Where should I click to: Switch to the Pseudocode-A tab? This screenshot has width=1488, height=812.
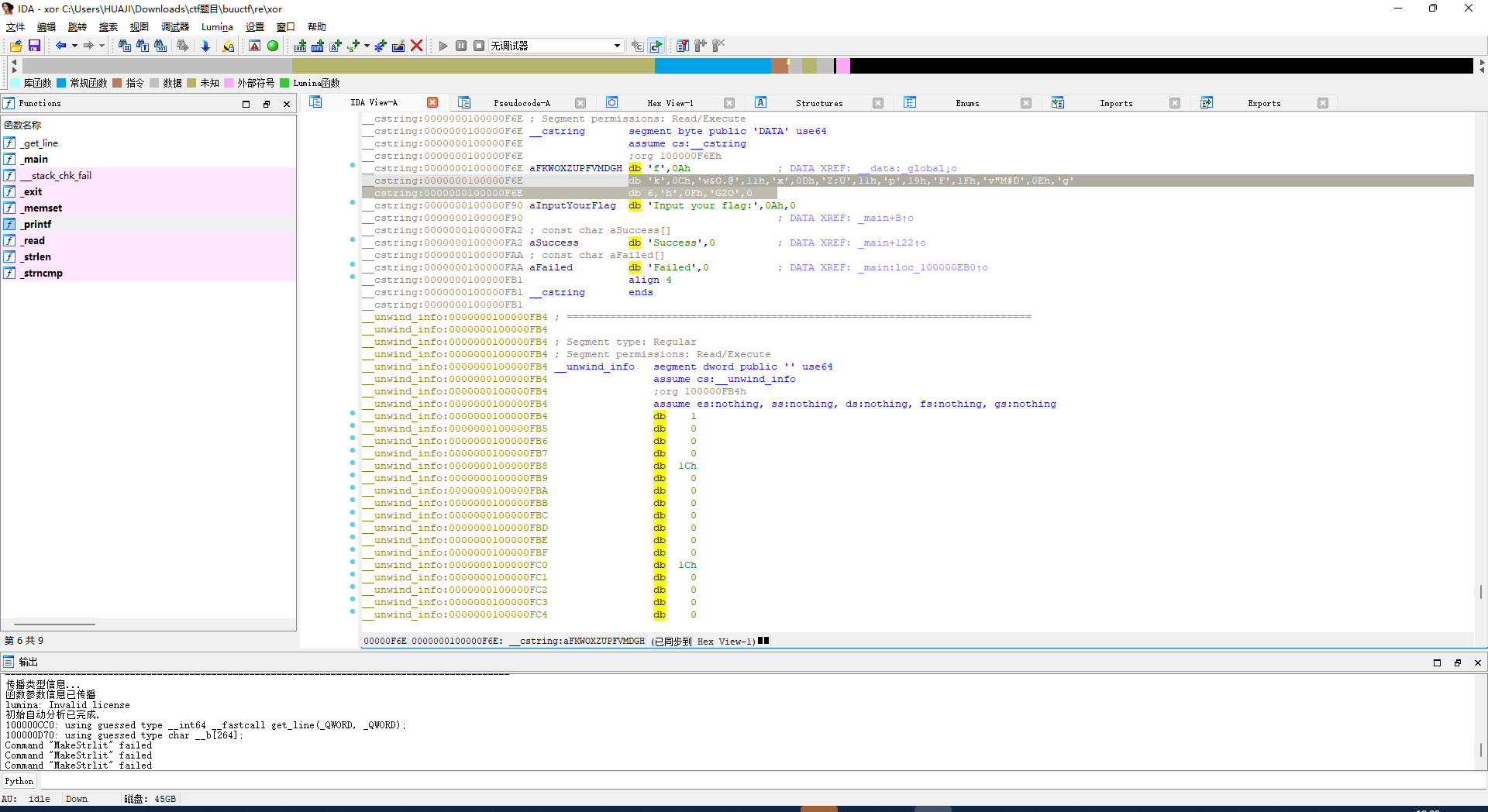(x=522, y=103)
